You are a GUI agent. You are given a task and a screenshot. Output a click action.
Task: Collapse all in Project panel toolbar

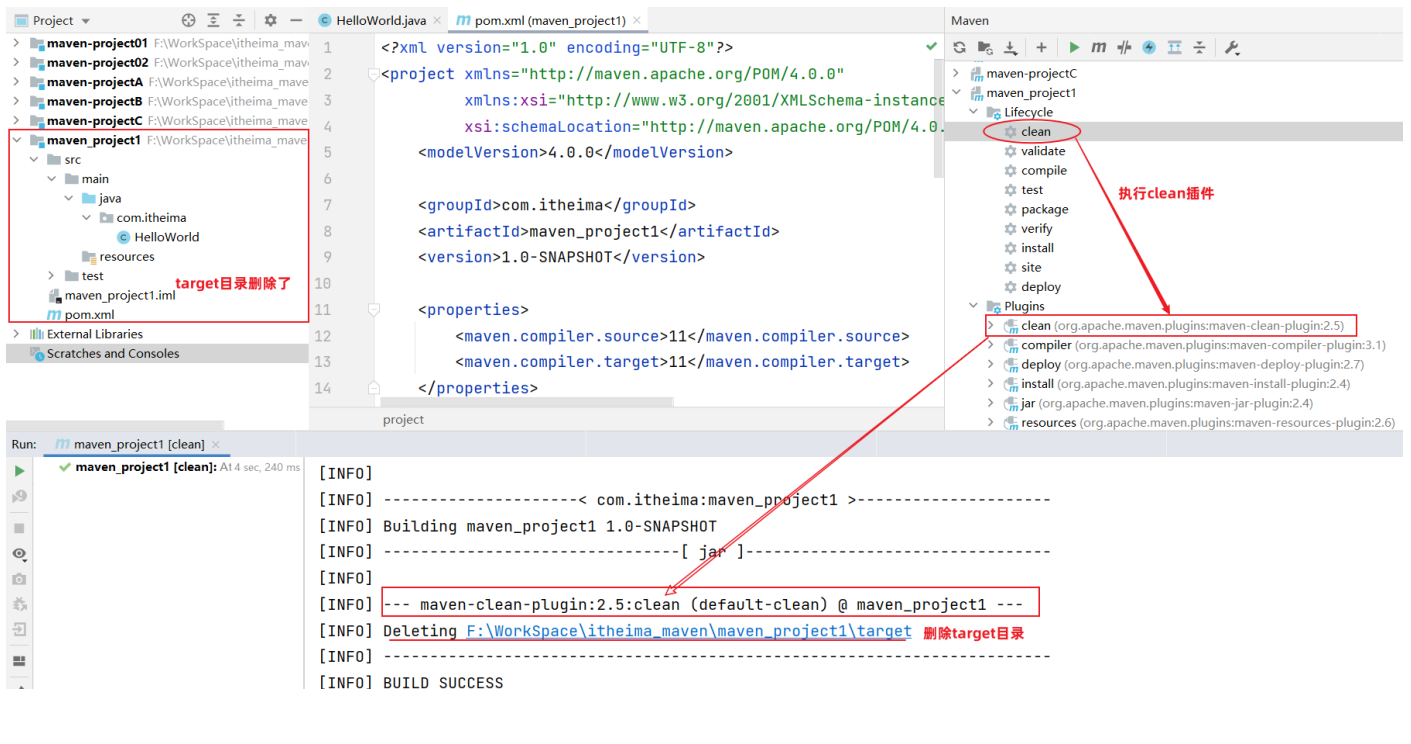pos(239,20)
